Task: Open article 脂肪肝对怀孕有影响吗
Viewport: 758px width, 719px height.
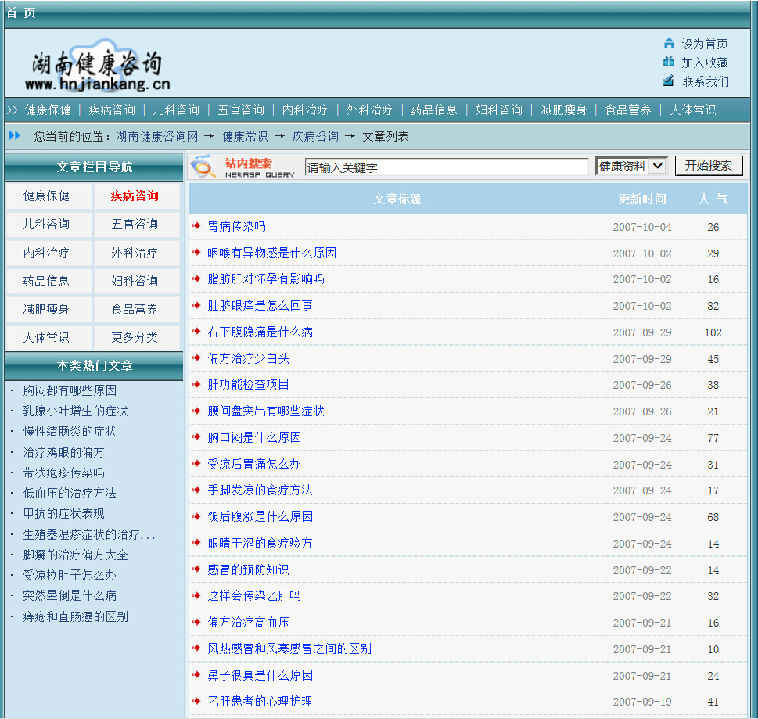Action: pos(266,279)
